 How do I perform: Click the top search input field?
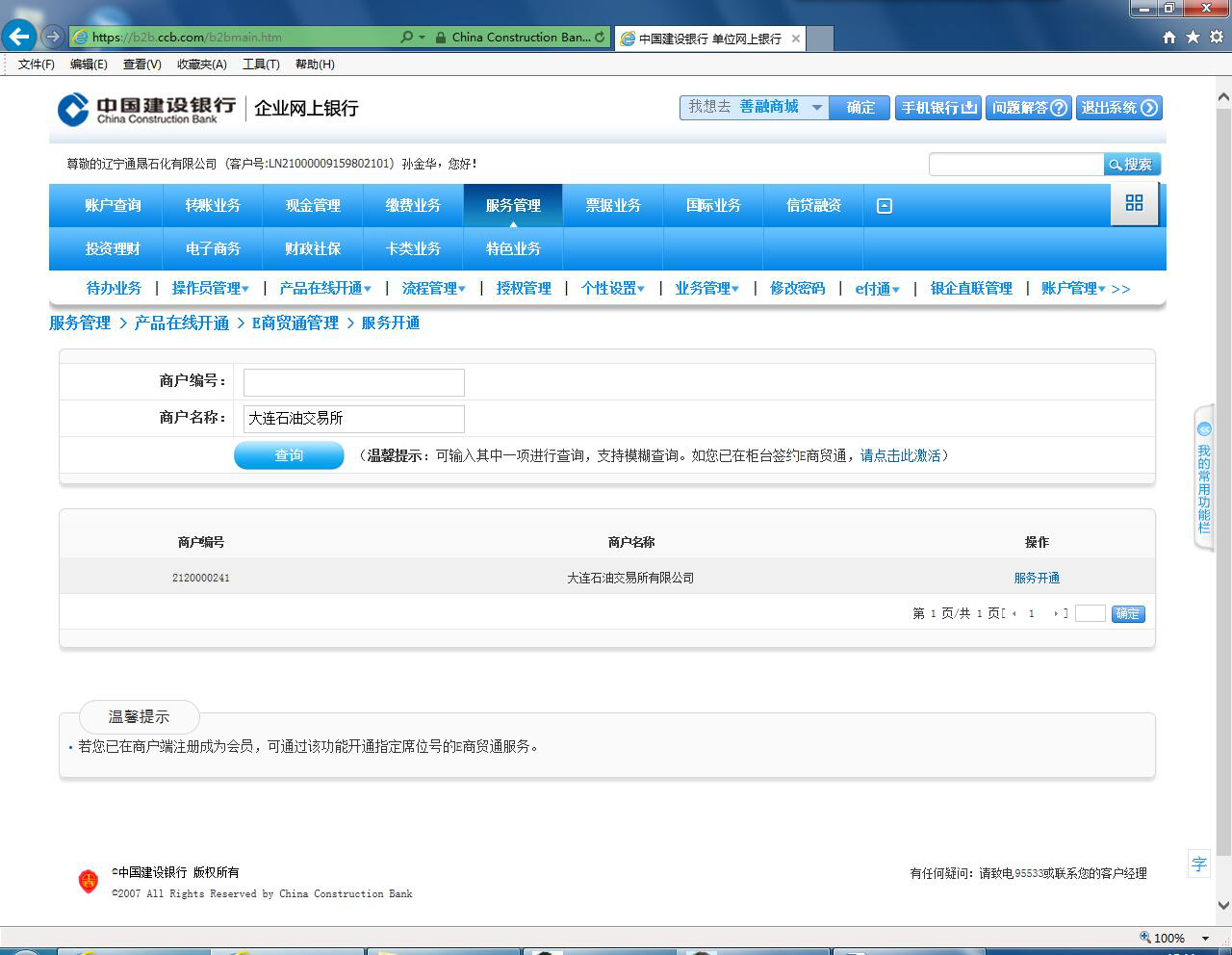[x=1015, y=165]
